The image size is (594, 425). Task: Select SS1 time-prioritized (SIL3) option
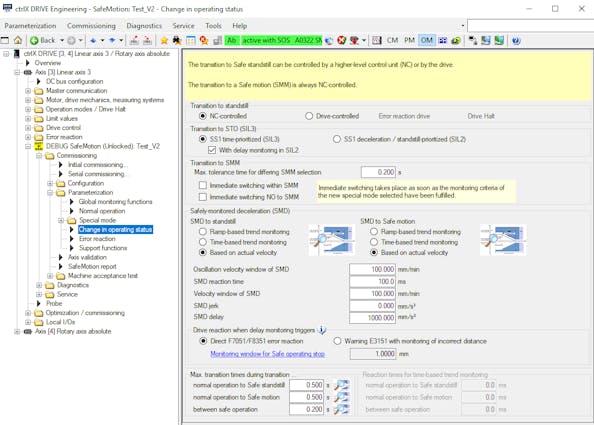[203, 139]
